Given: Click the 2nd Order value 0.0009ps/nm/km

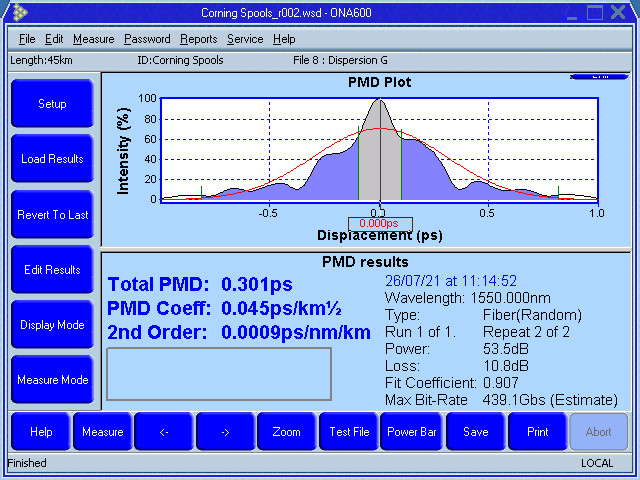Looking at the screenshot, I should coord(296,332).
